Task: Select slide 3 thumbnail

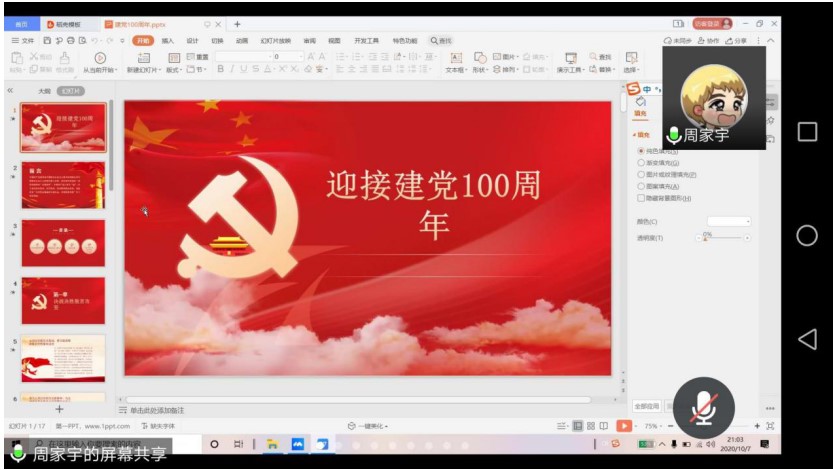Action: point(63,243)
